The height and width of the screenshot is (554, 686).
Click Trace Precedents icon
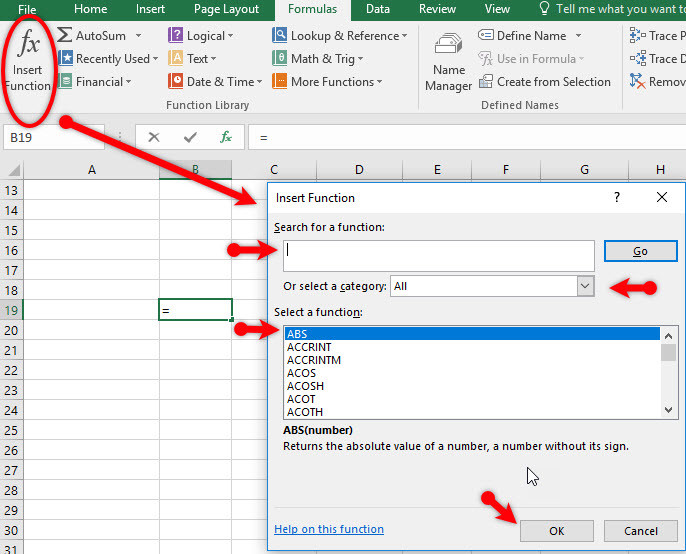637,35
